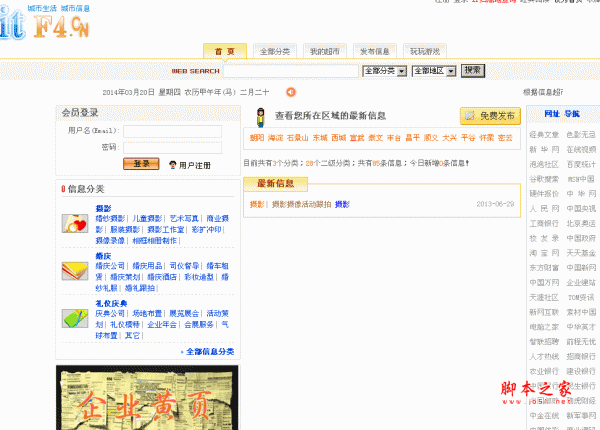Image resolution: width=600 pixels, height=430 pixels.
Task: Open the 婚庆酒店 subcategory link
Action: 162,277
